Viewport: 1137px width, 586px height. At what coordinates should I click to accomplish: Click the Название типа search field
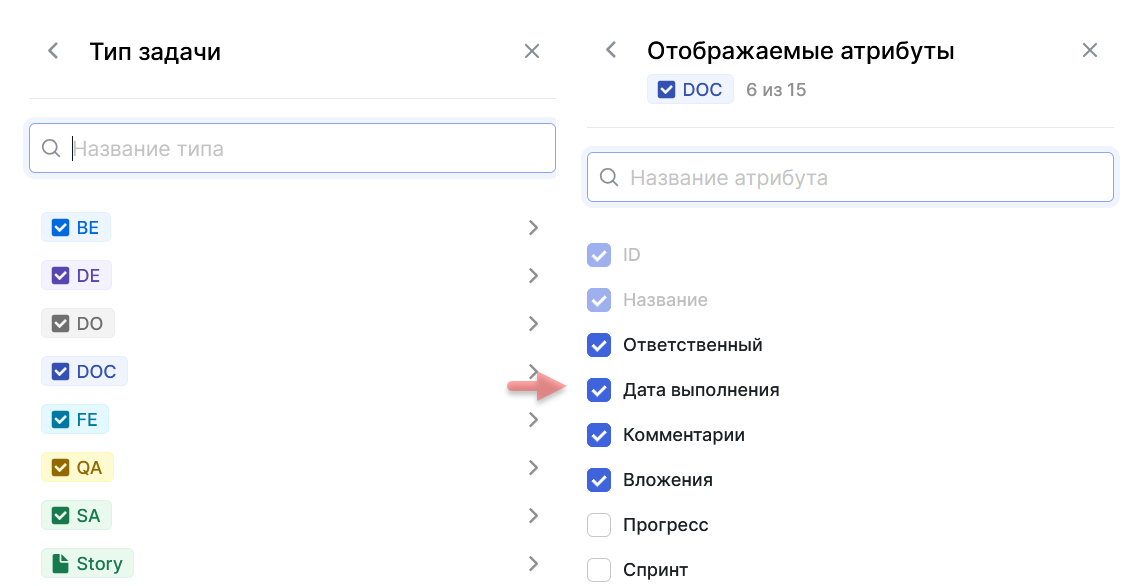pyautogui.click(x=290, y=148)
